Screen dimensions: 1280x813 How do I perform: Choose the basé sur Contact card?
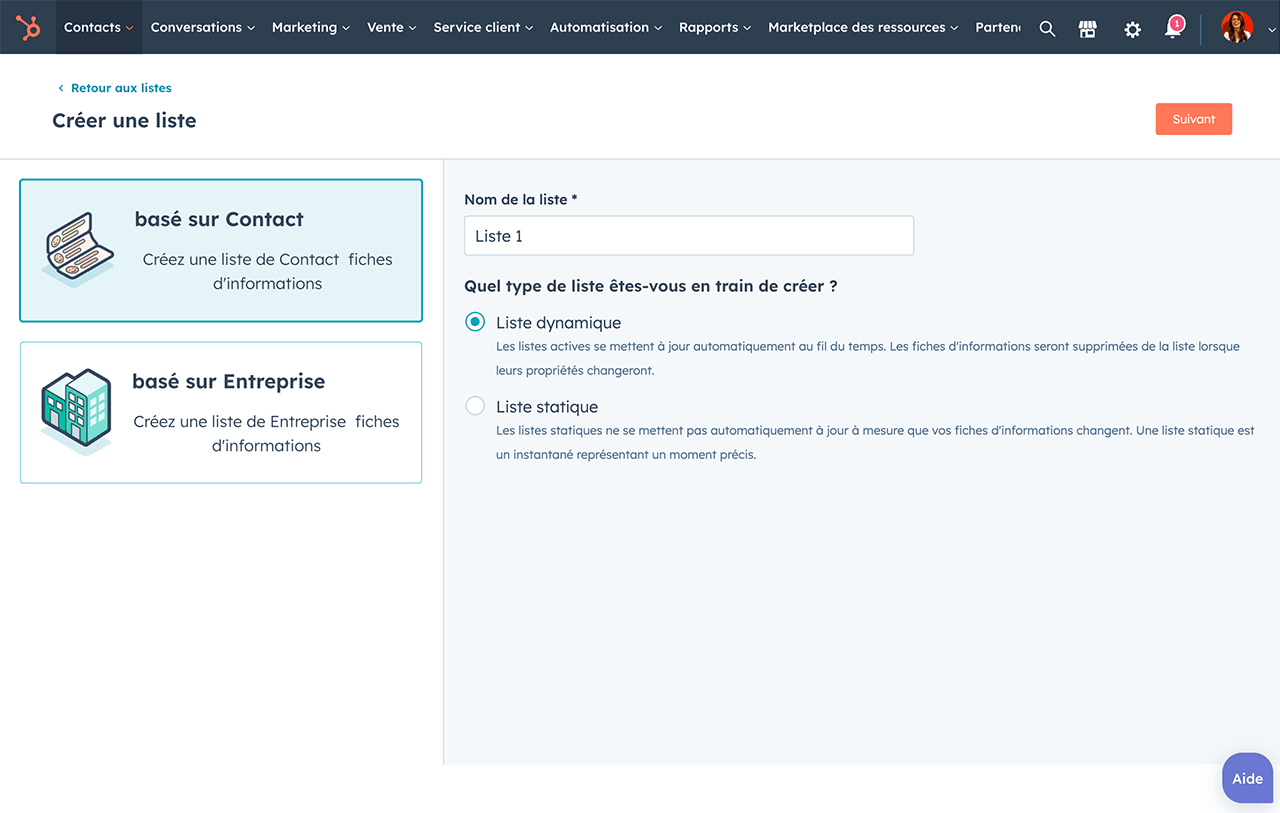click(221, 251)
